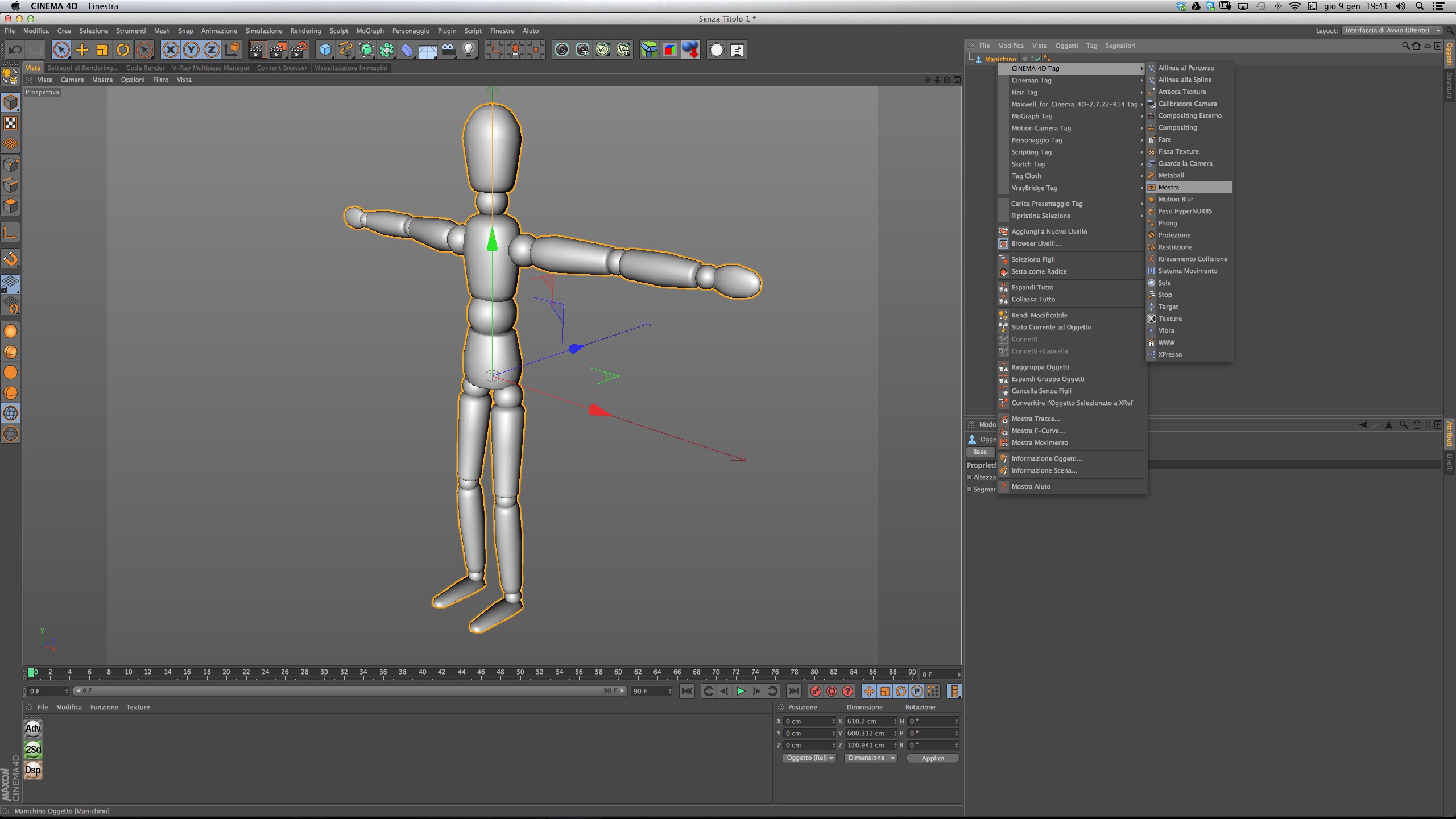Screen dimensions: 1456x819
Task: Select the Rotate tool in toolbar
Action: click(123, 50)
